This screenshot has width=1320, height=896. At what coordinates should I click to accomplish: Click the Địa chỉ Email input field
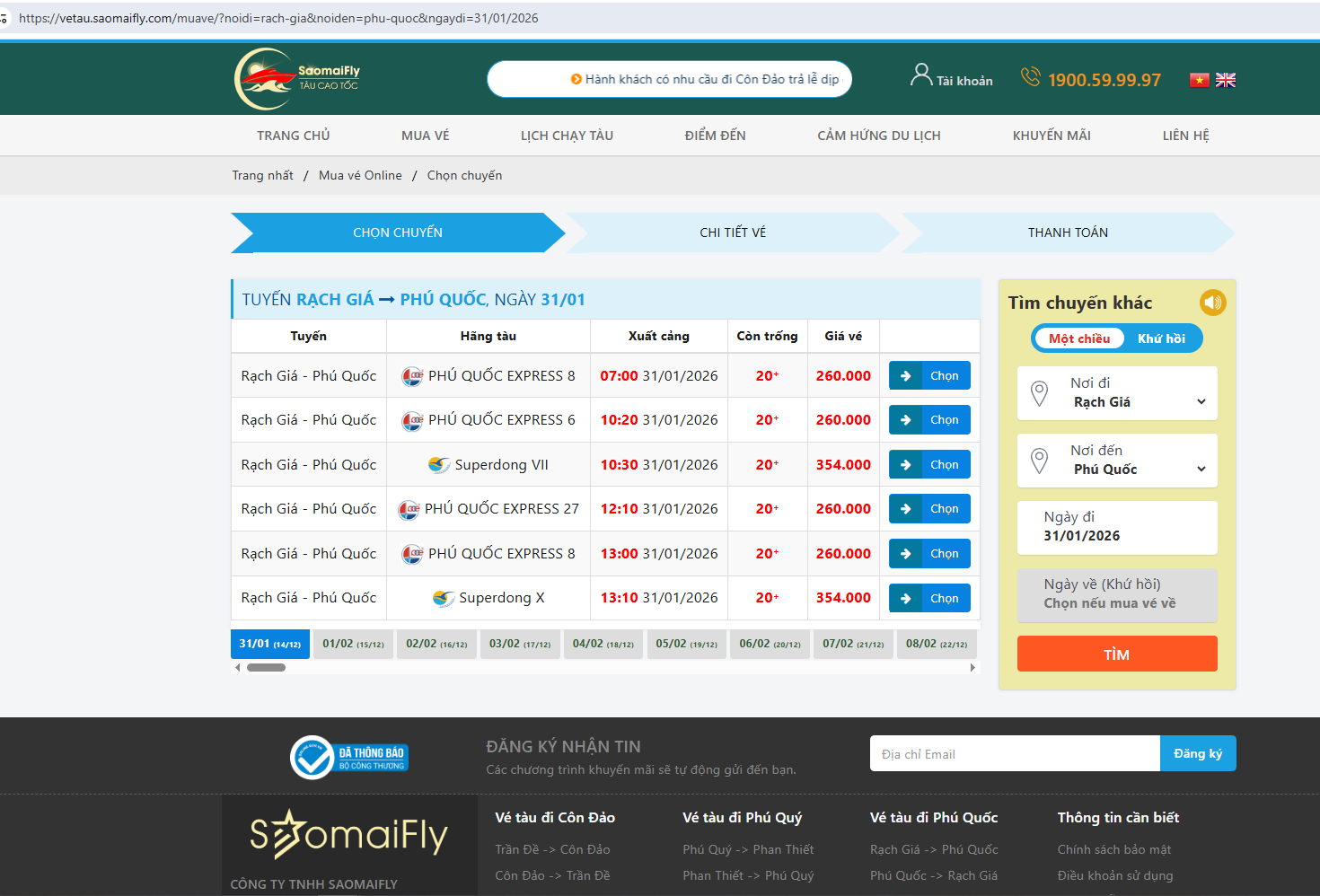tap(1014, 754)
